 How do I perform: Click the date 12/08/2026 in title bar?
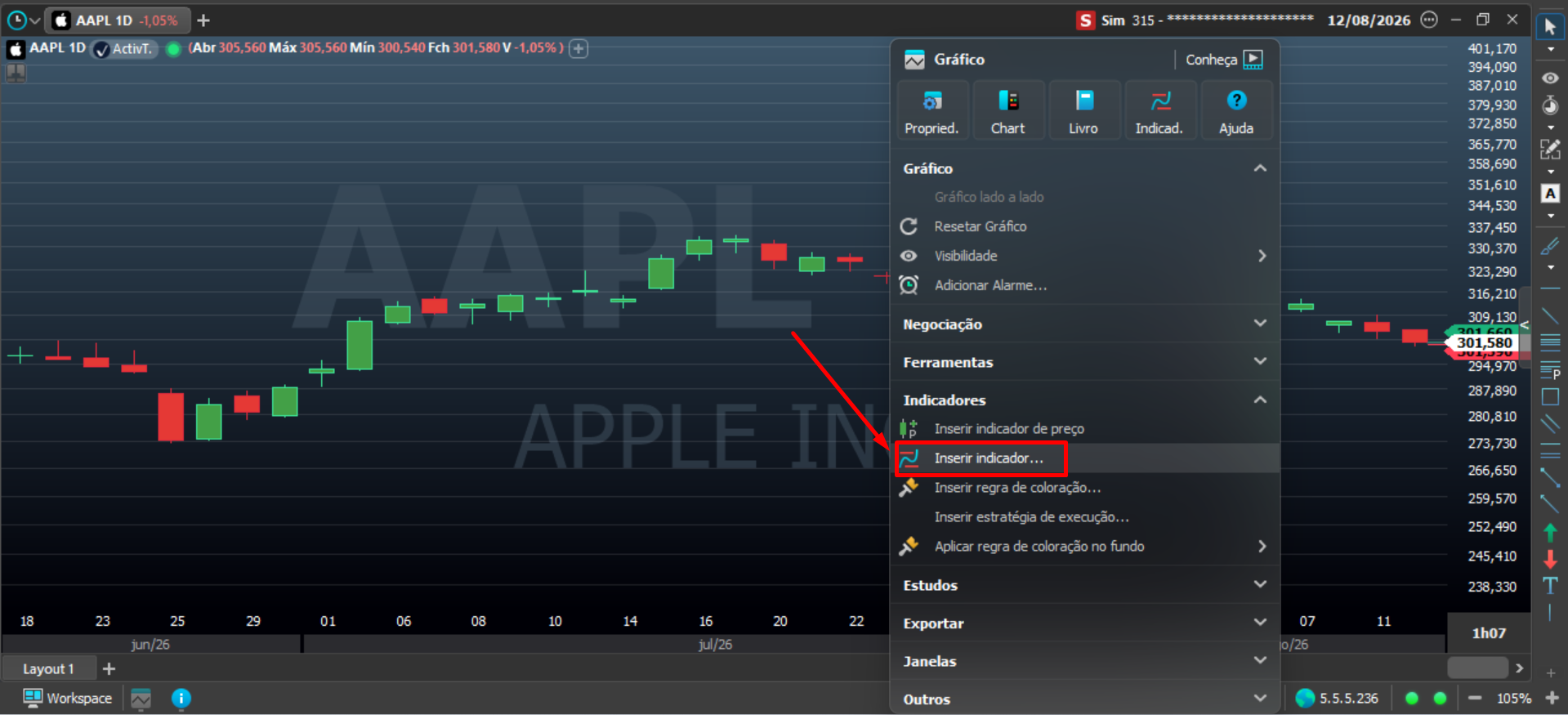click(x=1369, y=20)
